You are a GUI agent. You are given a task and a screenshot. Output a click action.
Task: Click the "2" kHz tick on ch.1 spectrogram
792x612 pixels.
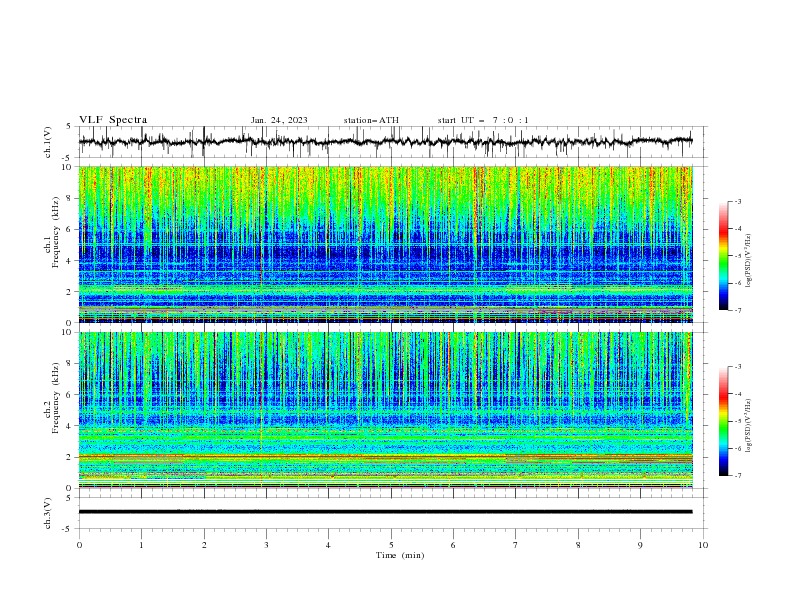click(x=71, y=291)
